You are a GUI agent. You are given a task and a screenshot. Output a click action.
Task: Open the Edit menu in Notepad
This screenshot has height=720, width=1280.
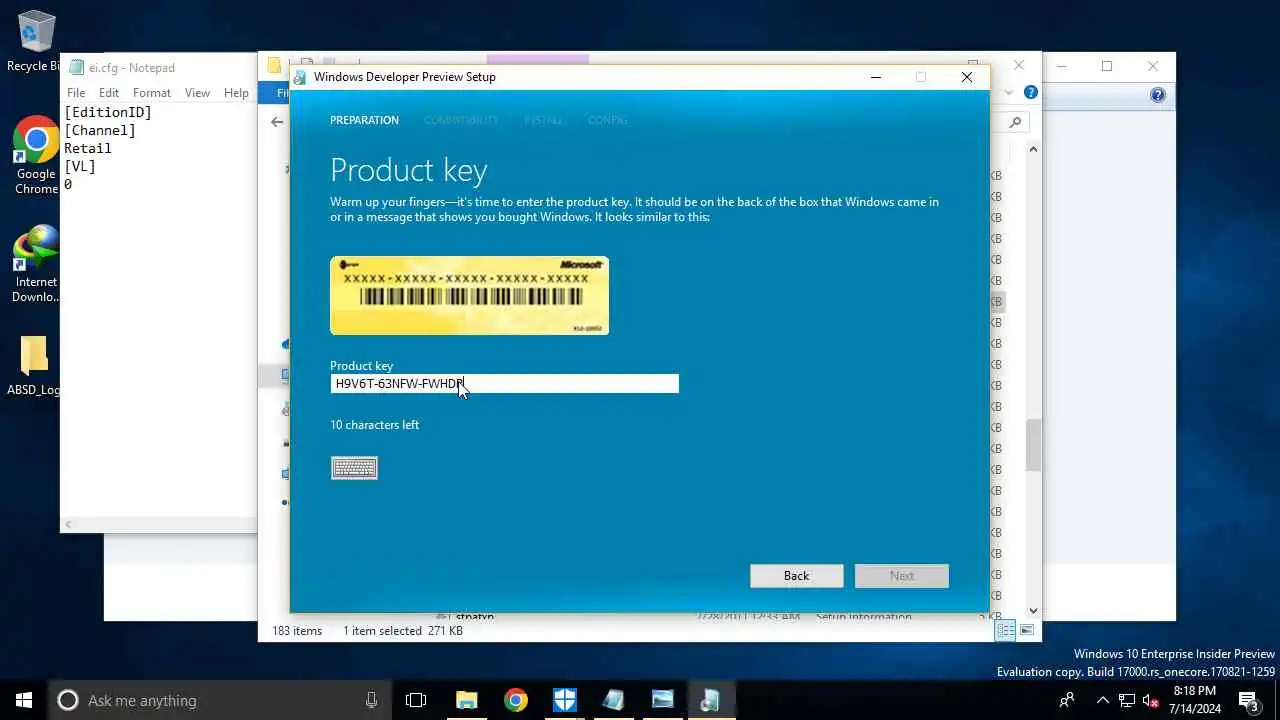(109, 93)
